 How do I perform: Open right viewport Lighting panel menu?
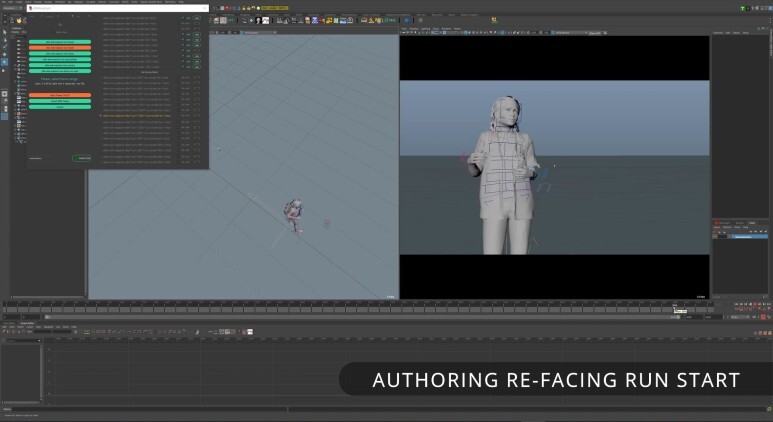tap(425, 29)
